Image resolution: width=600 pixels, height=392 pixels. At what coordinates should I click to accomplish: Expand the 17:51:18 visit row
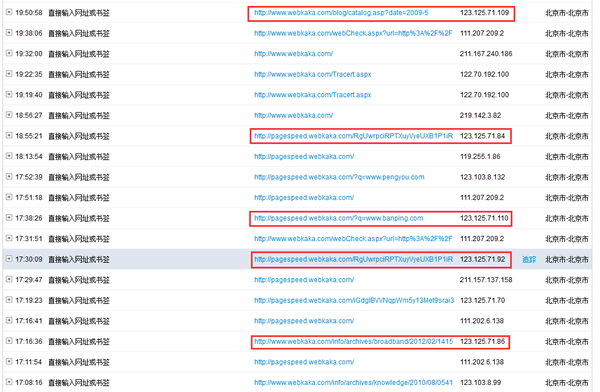tap(9, 197)
